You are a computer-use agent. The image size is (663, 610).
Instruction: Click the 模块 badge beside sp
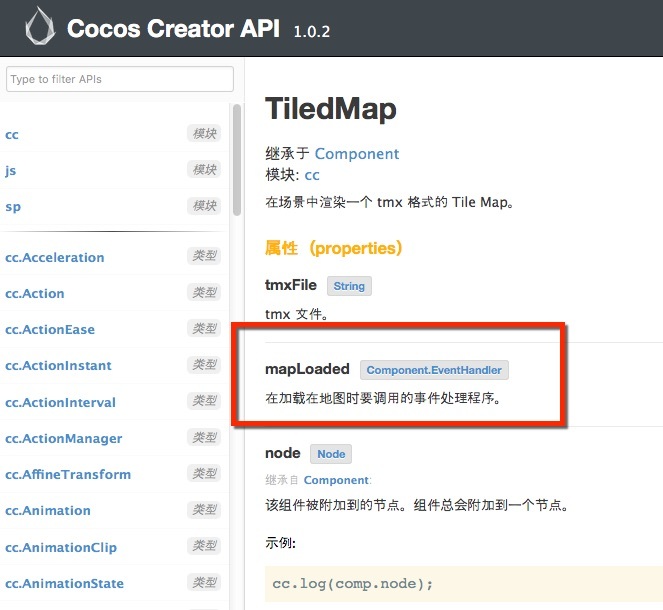pos(204,206)
